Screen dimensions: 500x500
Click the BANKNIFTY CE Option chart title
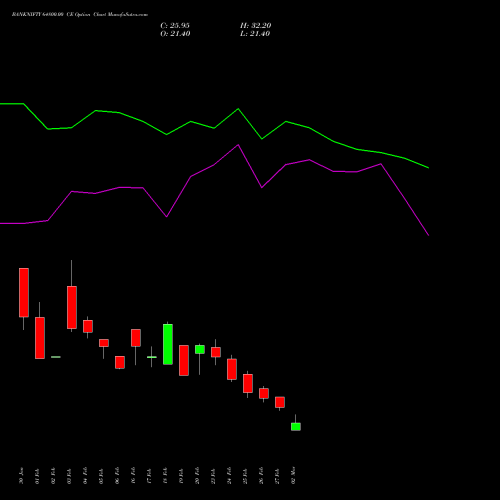click(x=80, y=15)
